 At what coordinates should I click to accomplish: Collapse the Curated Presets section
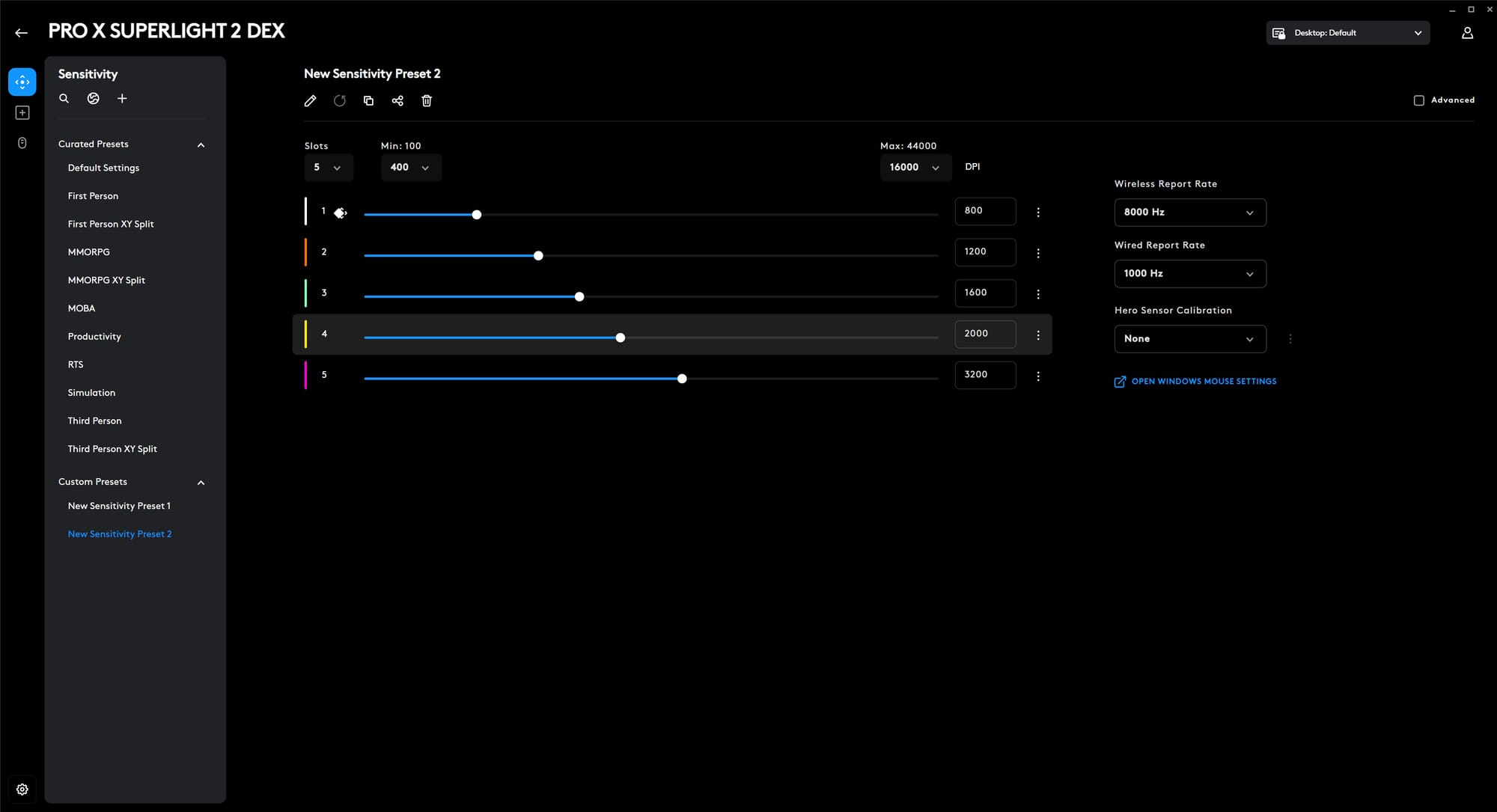pos(201,144)
